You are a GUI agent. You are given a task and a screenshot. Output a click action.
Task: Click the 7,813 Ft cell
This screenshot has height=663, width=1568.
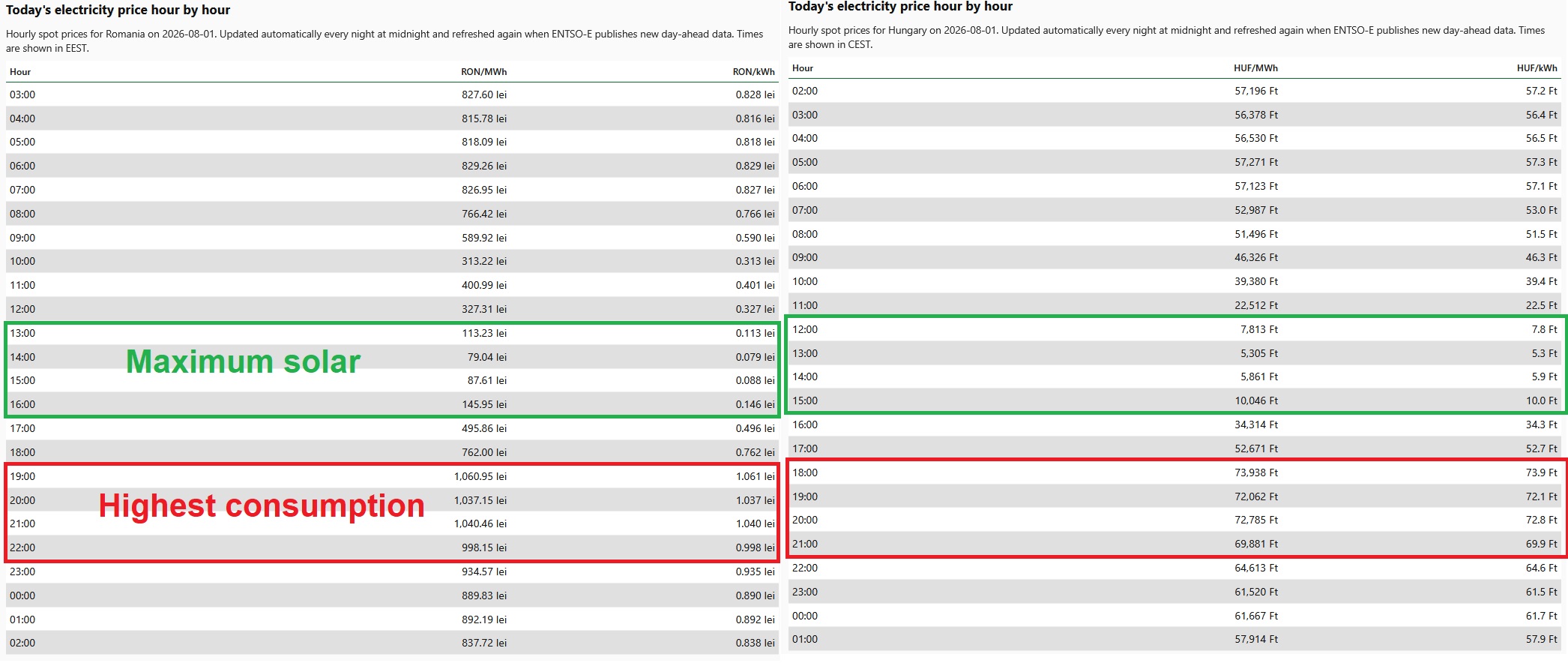tap(1259, 329)
